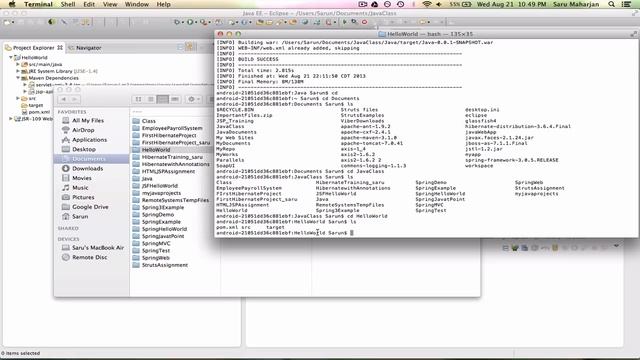
Task: Select Documents in Finder sidebar
Action: pos(91,159)
